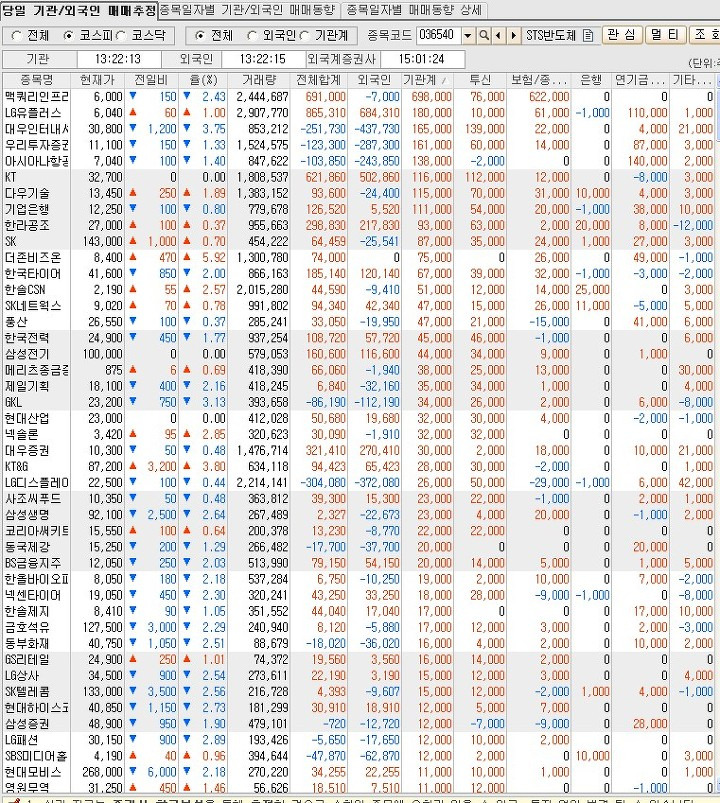Select the GKL stock name
The image size is (720, 803).
pos(13,402)
